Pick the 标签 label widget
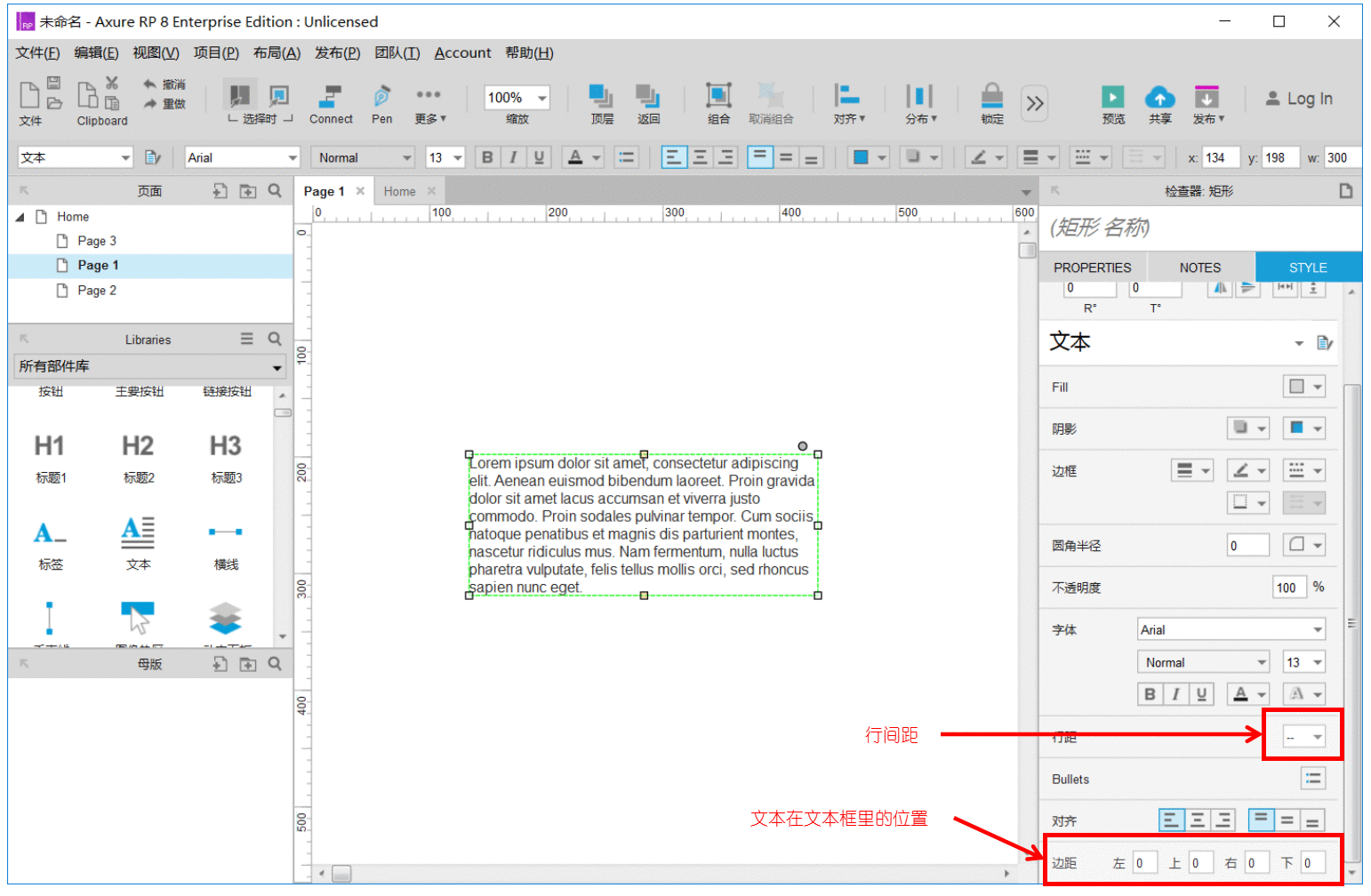 (x=51, y=544)
